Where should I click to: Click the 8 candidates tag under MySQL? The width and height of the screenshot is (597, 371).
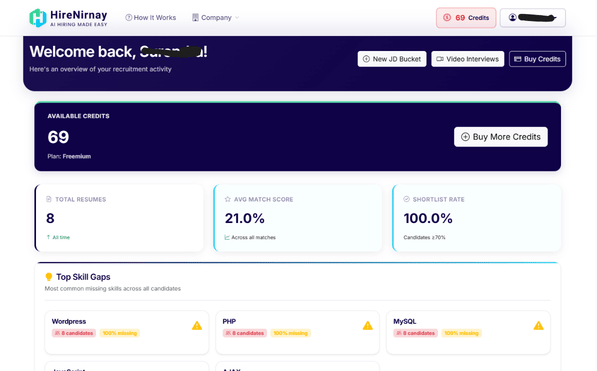tap(415, 333)
